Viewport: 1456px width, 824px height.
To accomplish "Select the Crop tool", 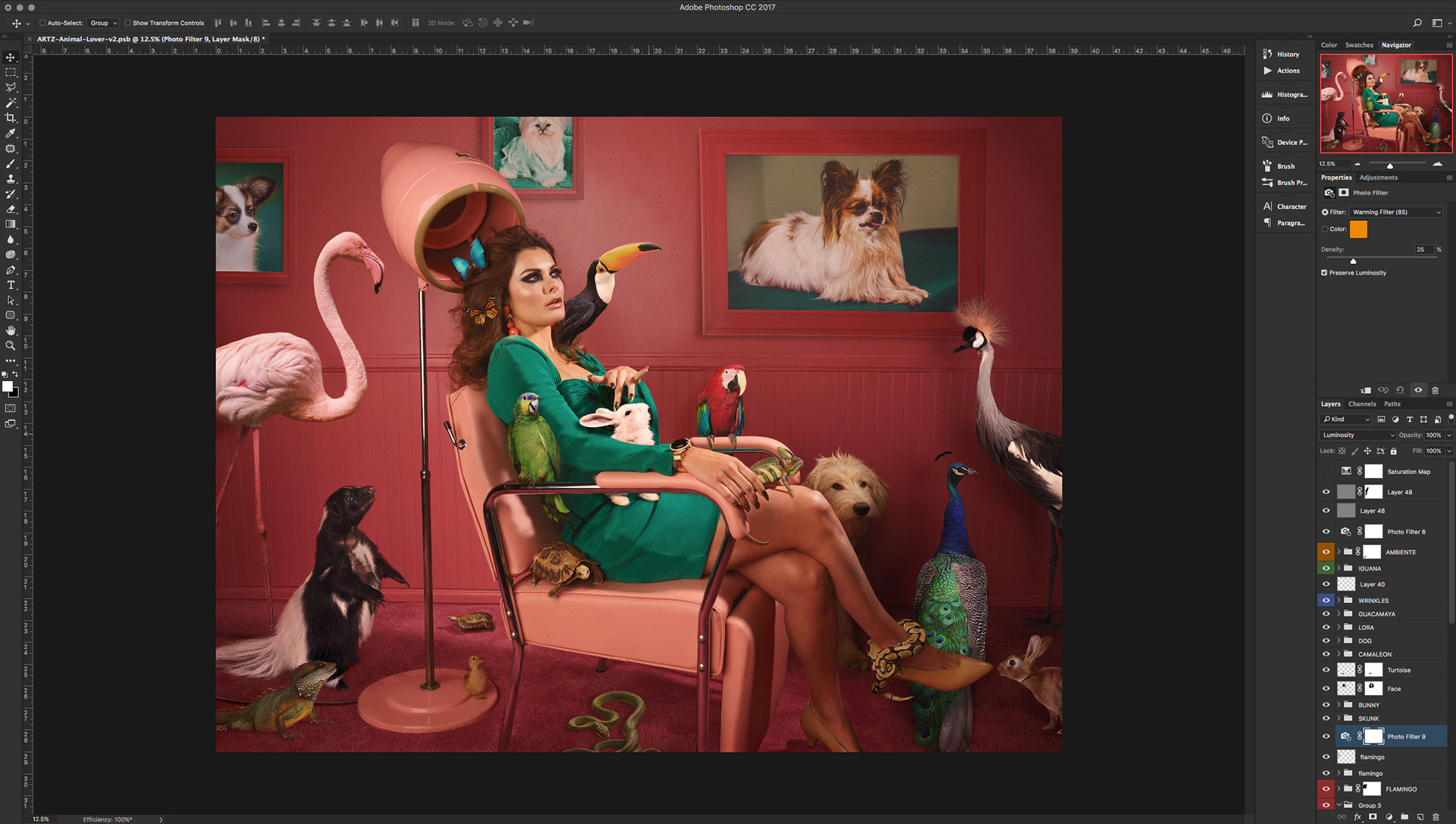I will point(11,118).
